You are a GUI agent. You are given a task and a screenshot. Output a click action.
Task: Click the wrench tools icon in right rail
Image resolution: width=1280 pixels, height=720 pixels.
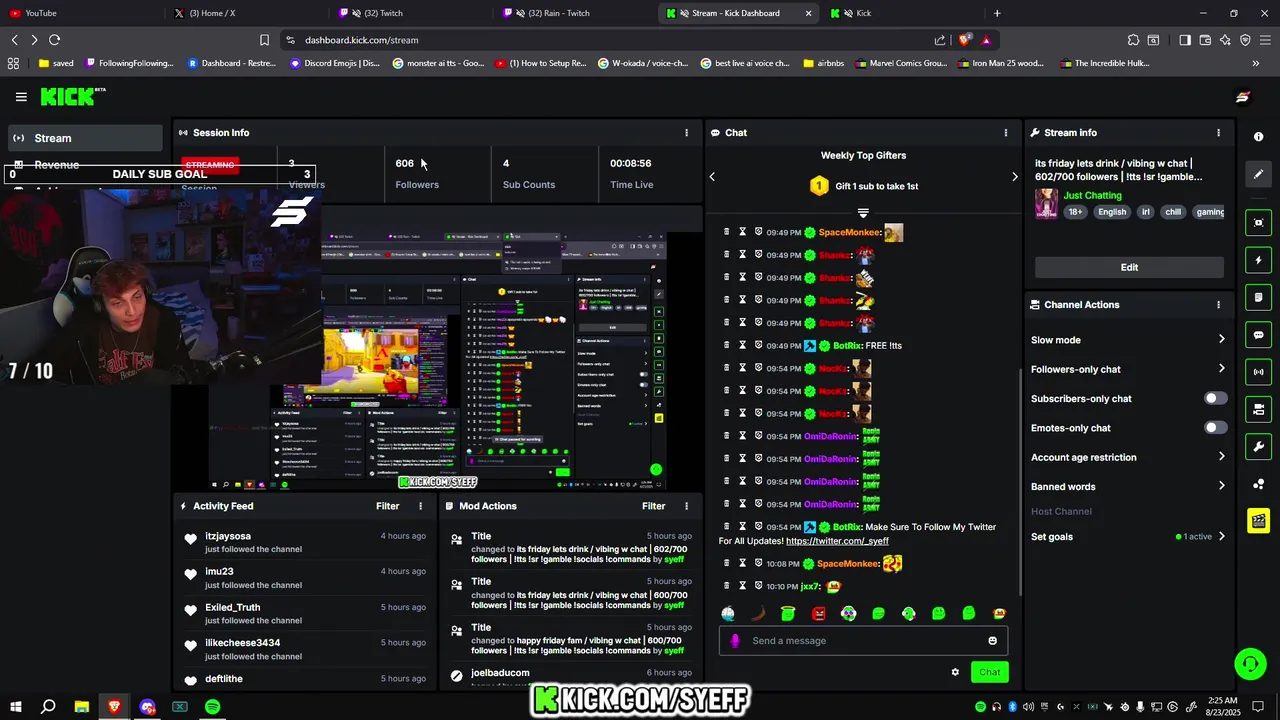1258,446
